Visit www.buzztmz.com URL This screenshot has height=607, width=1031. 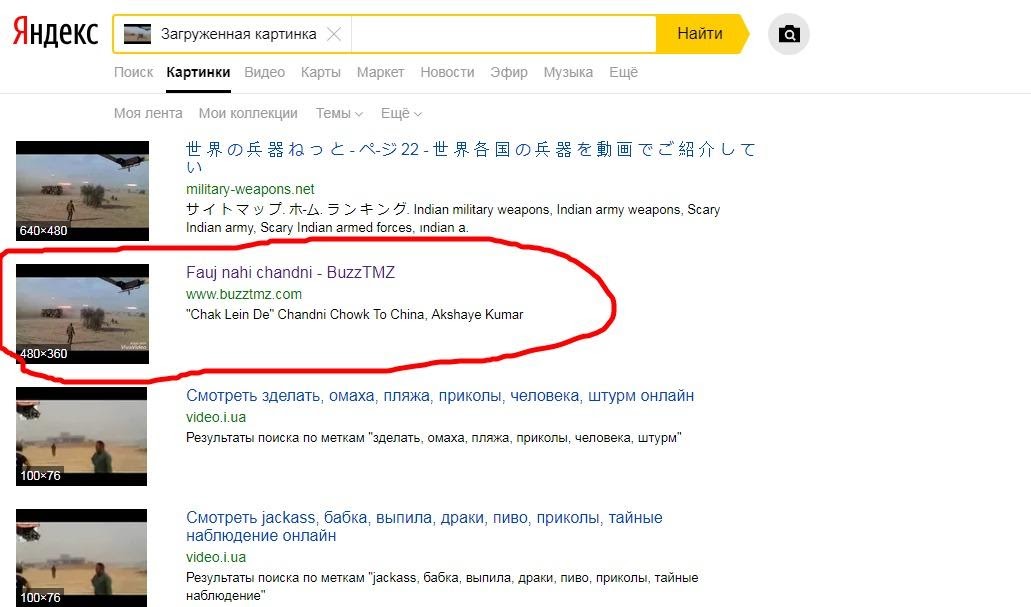pos(244,294)
